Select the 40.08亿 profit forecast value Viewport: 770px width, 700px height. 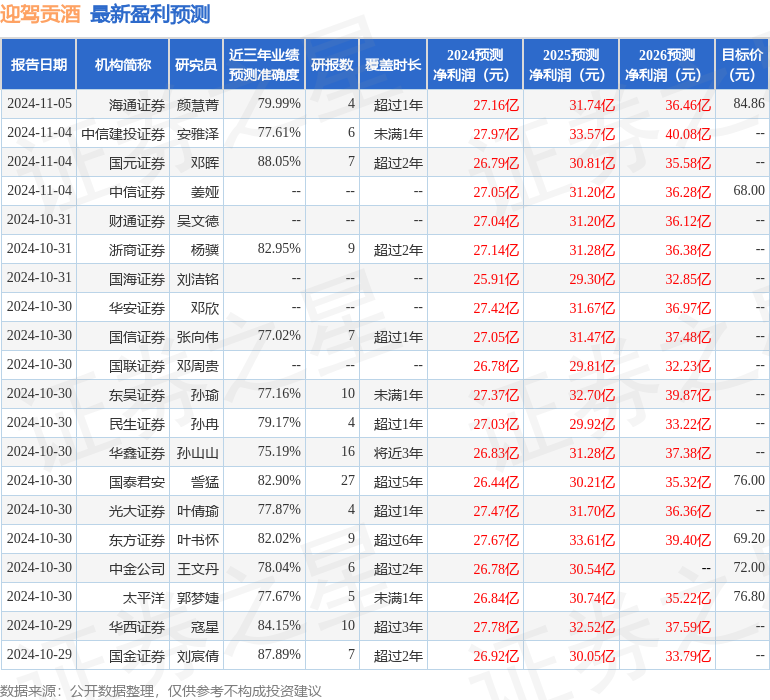(x=688, y=133)
